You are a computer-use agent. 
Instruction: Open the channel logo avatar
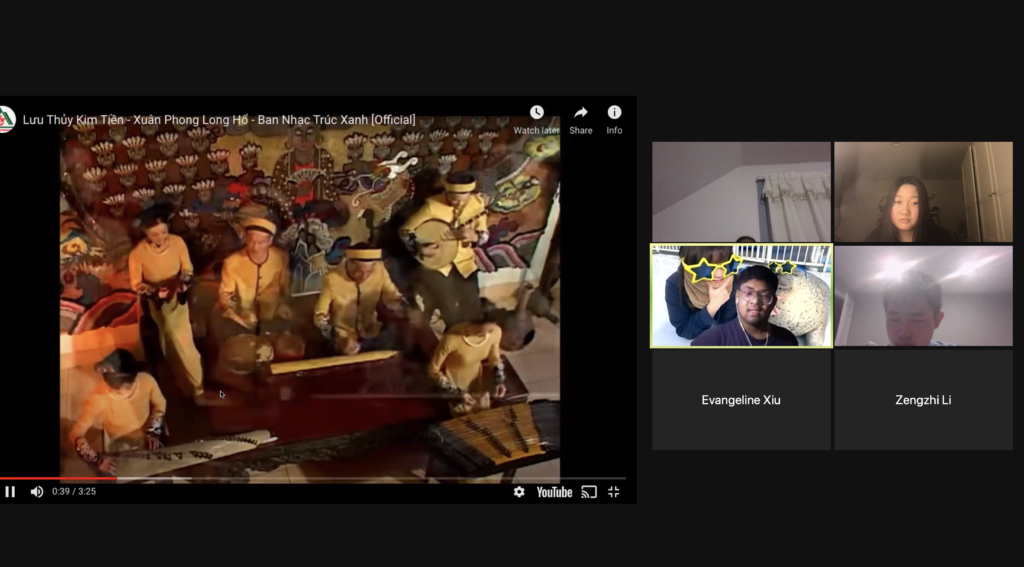(7, 120)
